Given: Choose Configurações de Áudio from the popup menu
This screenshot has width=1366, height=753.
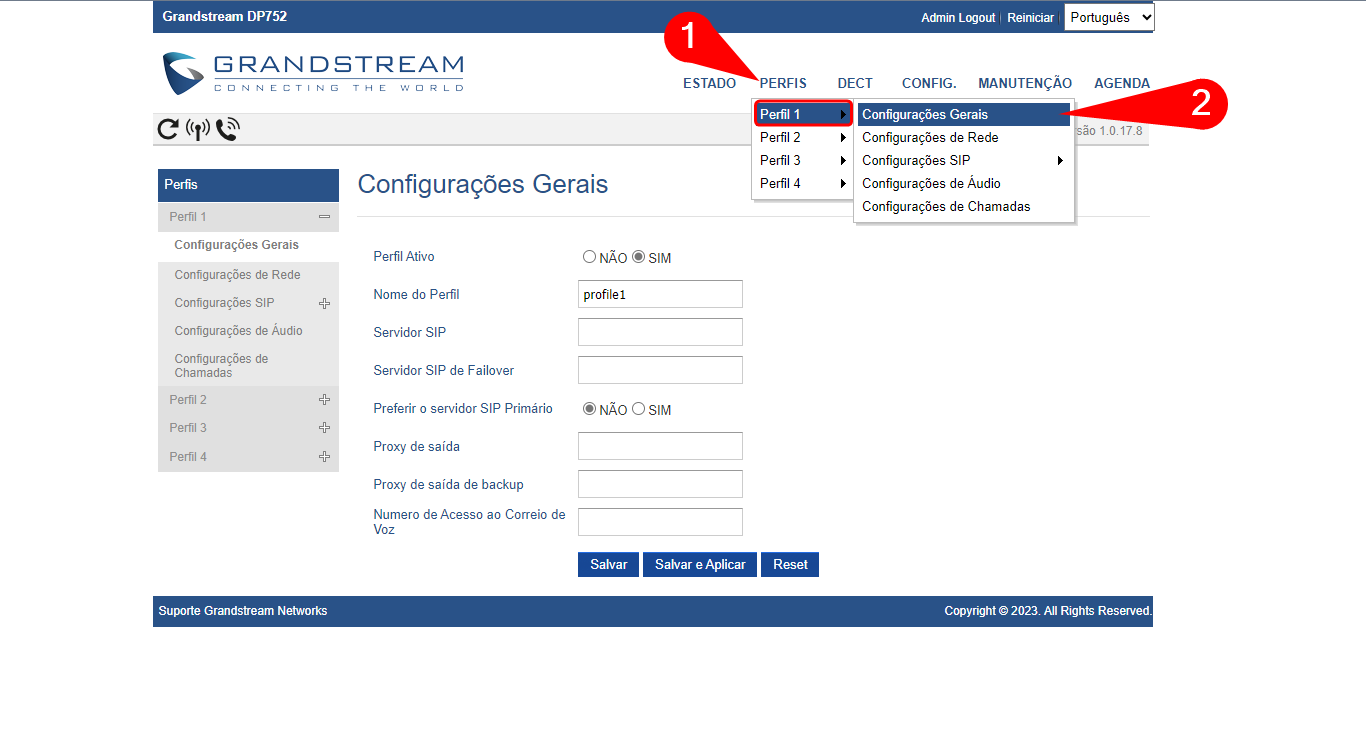Looking at the screenshot, I should (x=931, y=184).
